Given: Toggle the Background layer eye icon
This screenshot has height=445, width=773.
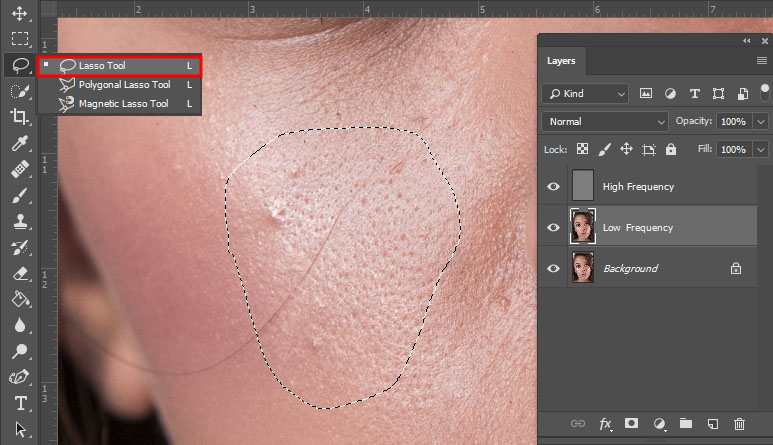Looking at the screenshot, I should point(553,268).
